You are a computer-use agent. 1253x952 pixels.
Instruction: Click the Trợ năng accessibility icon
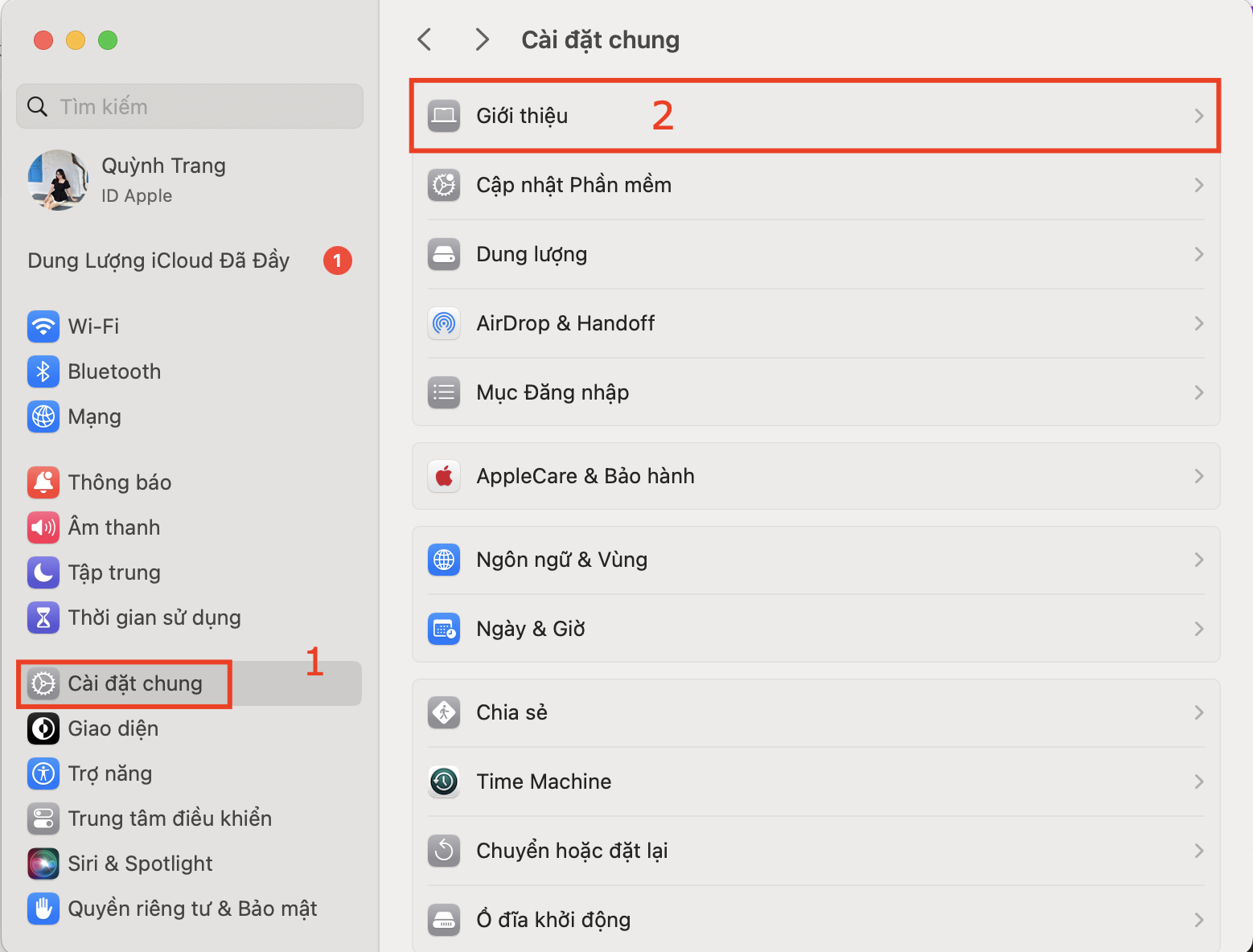coord(43,773)
